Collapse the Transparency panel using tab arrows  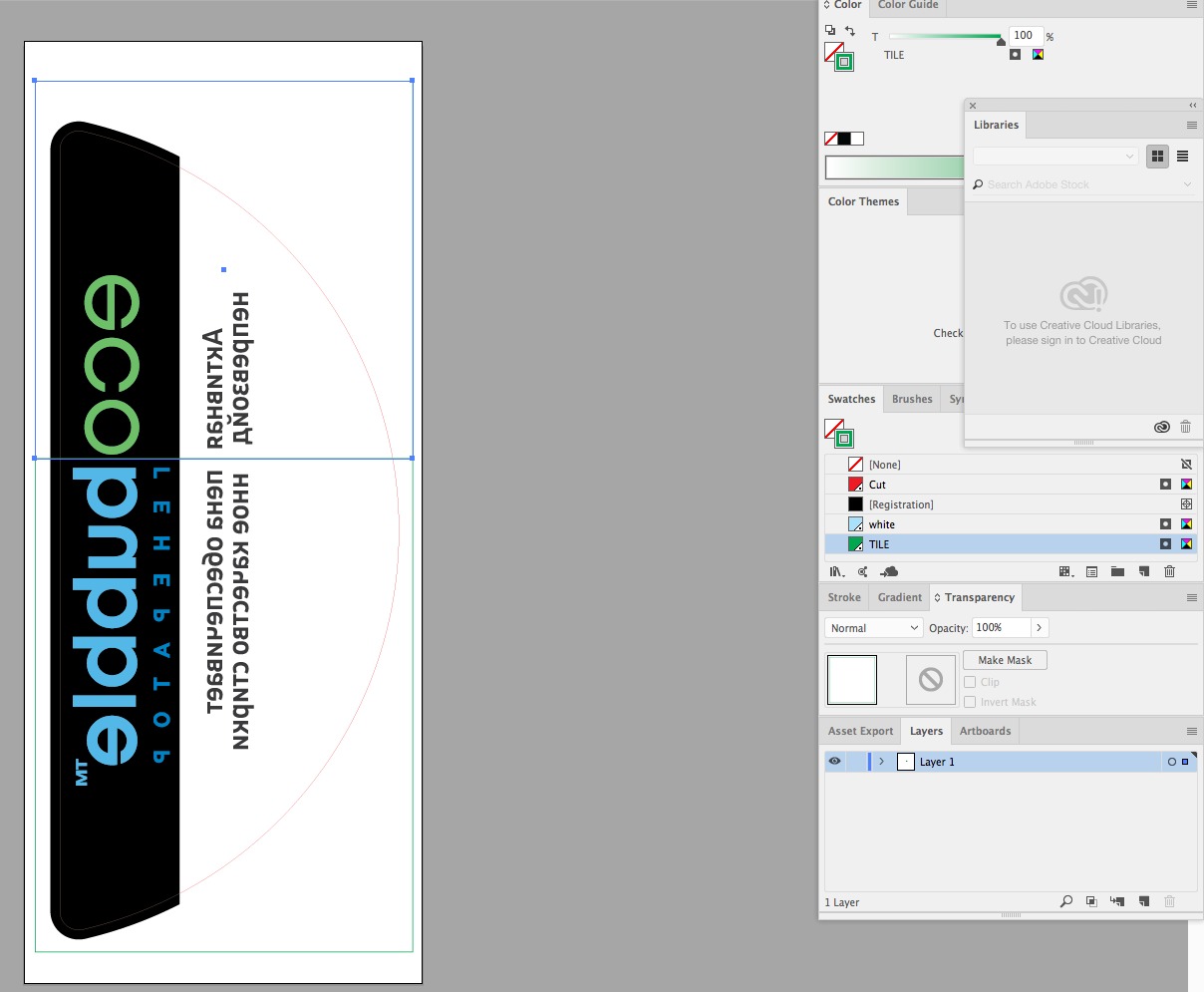[x=938, y=597]
